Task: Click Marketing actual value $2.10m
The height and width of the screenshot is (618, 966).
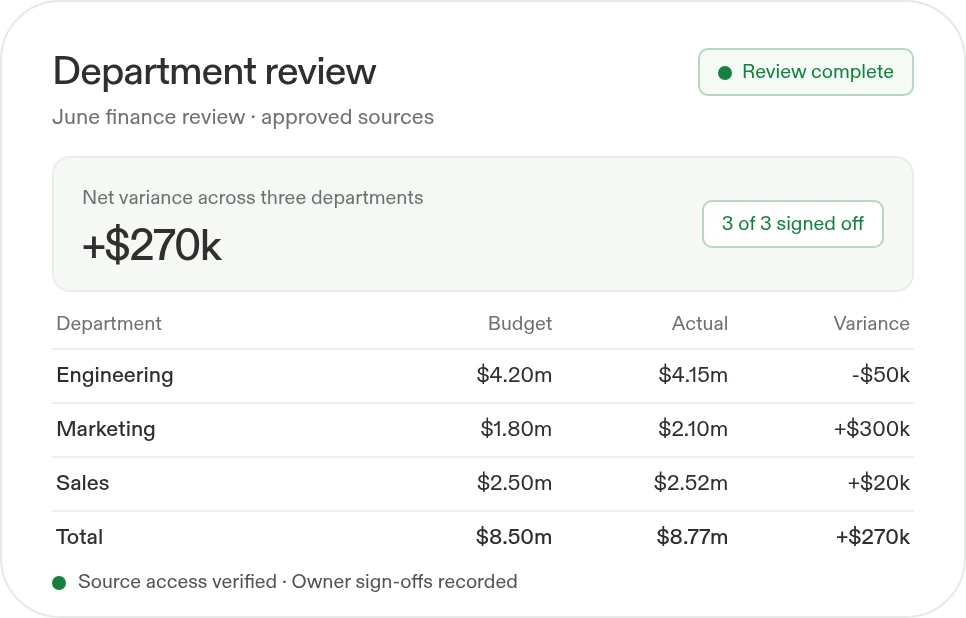Action: [x=693, y=429]
